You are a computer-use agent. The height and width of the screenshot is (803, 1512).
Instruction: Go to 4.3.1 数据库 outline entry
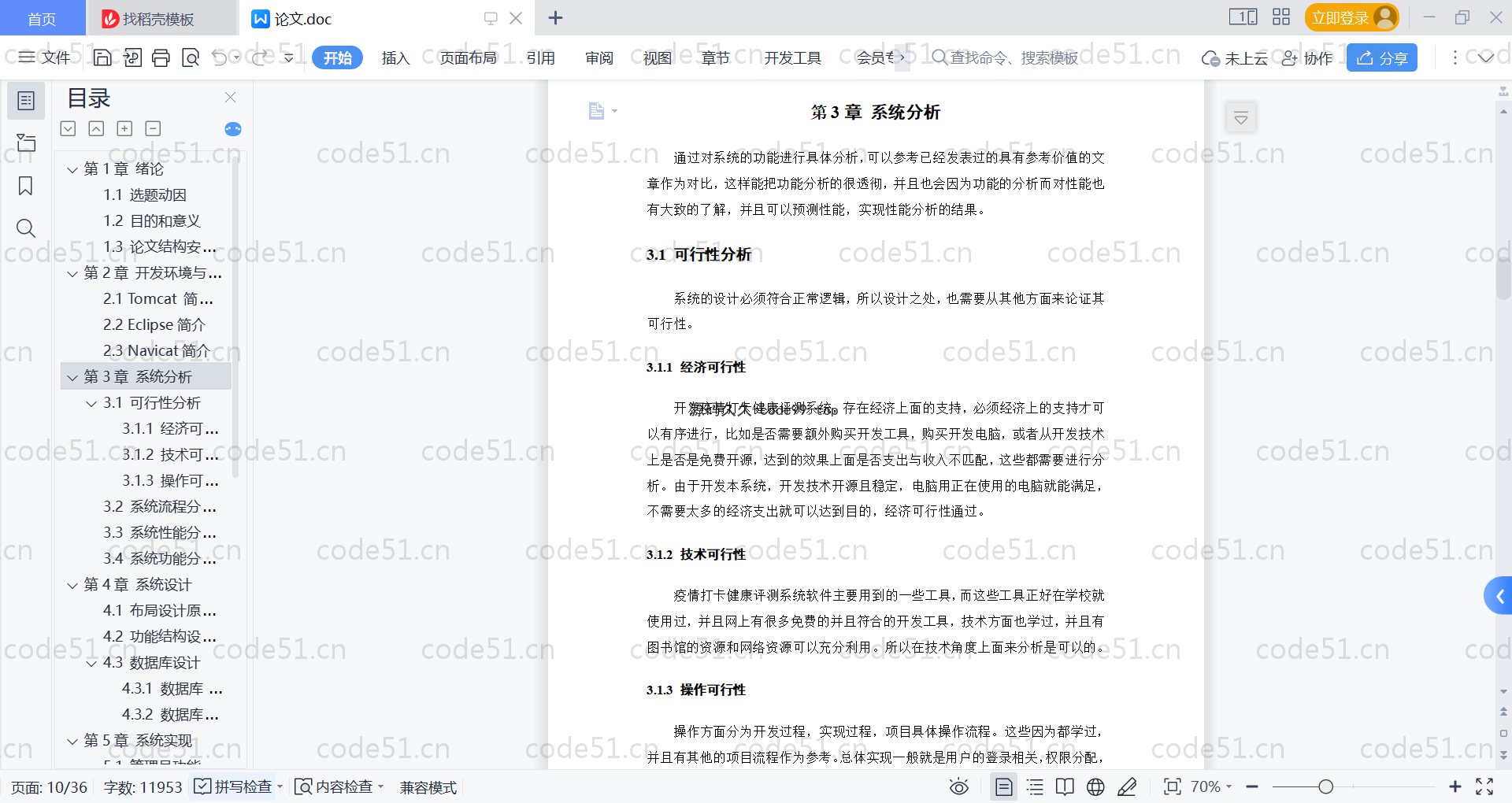[x=172, y=688]
